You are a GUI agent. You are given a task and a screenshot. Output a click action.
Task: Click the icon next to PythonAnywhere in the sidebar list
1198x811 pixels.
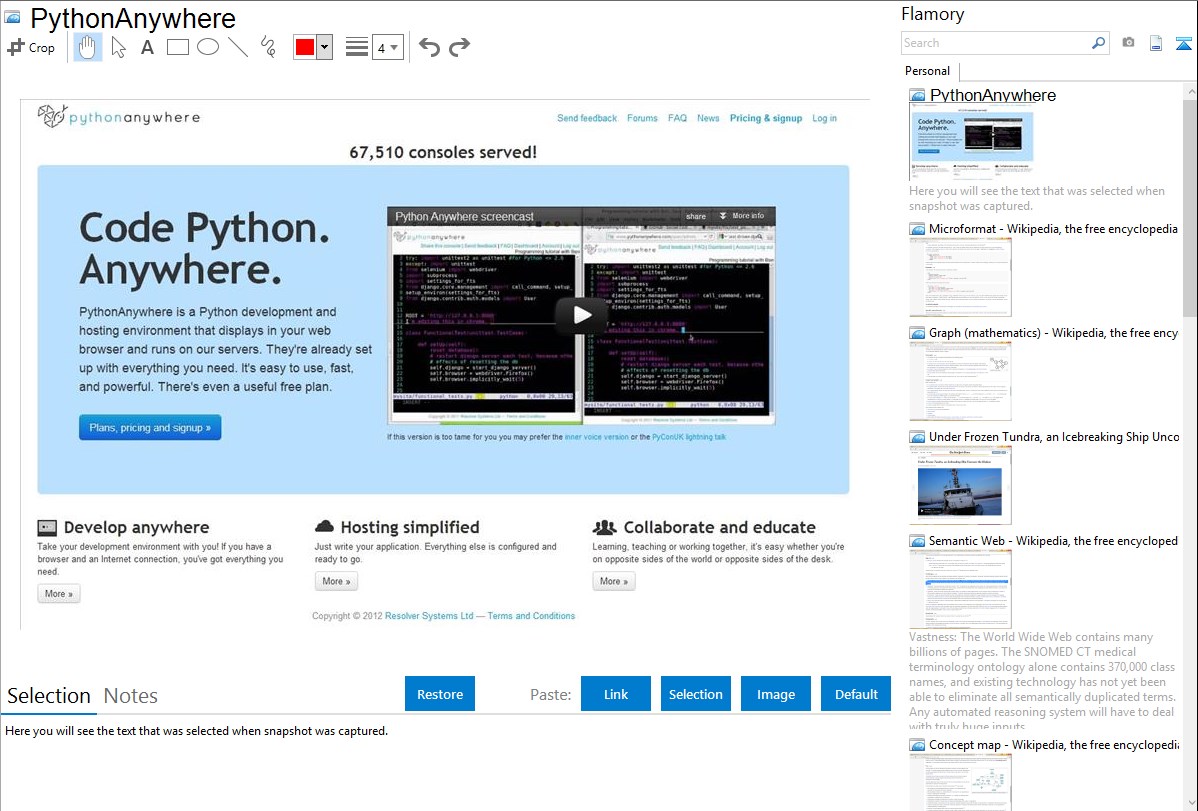click(x=917, y=96)
